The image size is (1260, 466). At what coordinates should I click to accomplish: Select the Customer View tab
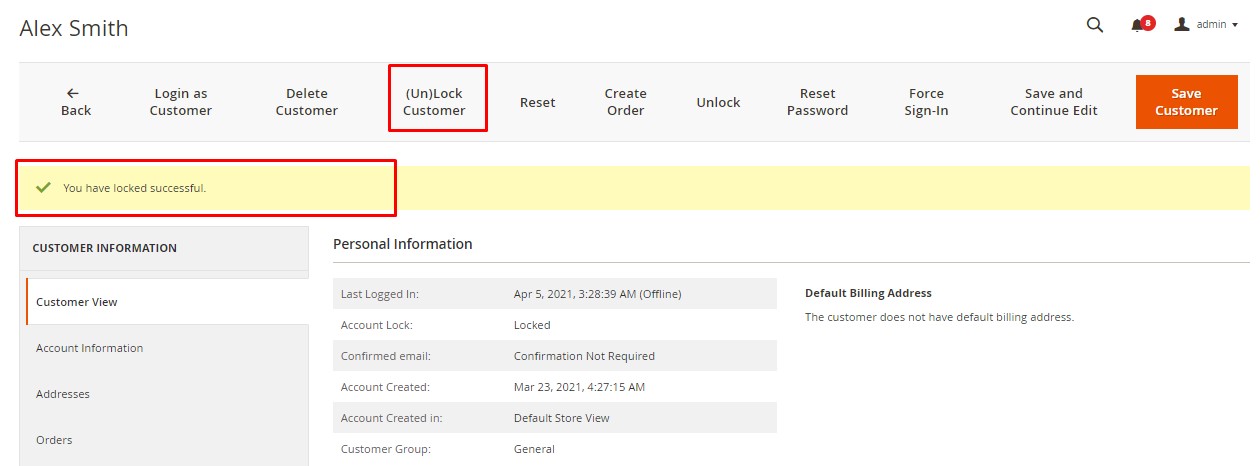click(x=167, y=302)
